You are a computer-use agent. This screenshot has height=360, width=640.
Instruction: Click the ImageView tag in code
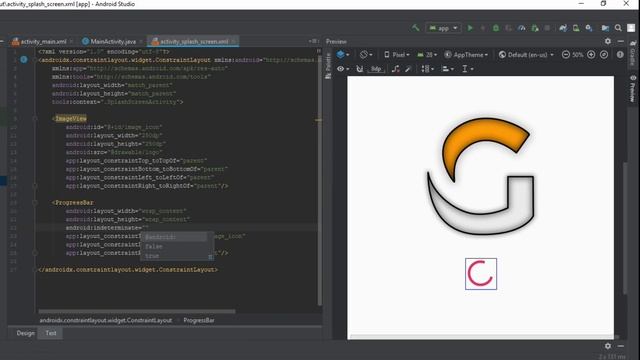click(x=71, y=118)
